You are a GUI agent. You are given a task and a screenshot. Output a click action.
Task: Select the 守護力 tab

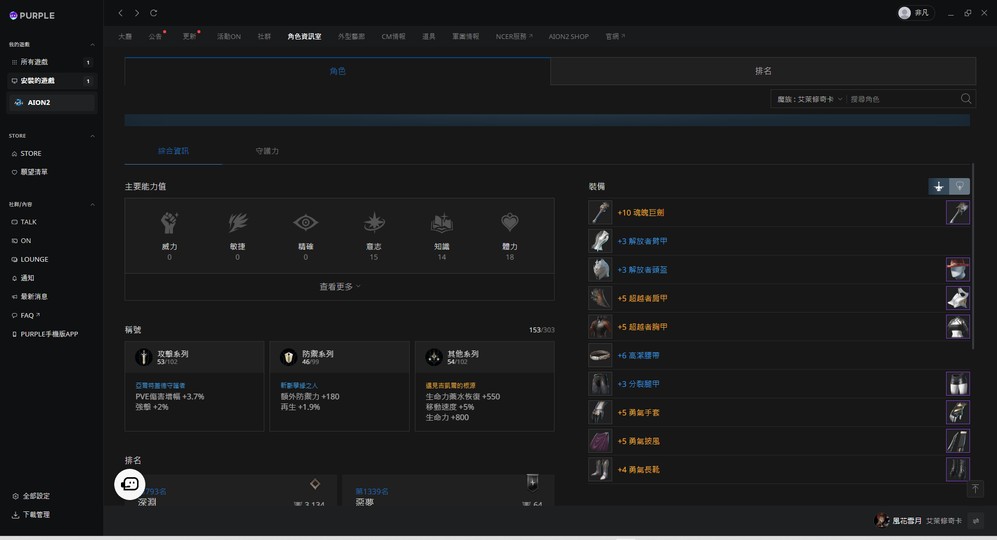(267, 151)
